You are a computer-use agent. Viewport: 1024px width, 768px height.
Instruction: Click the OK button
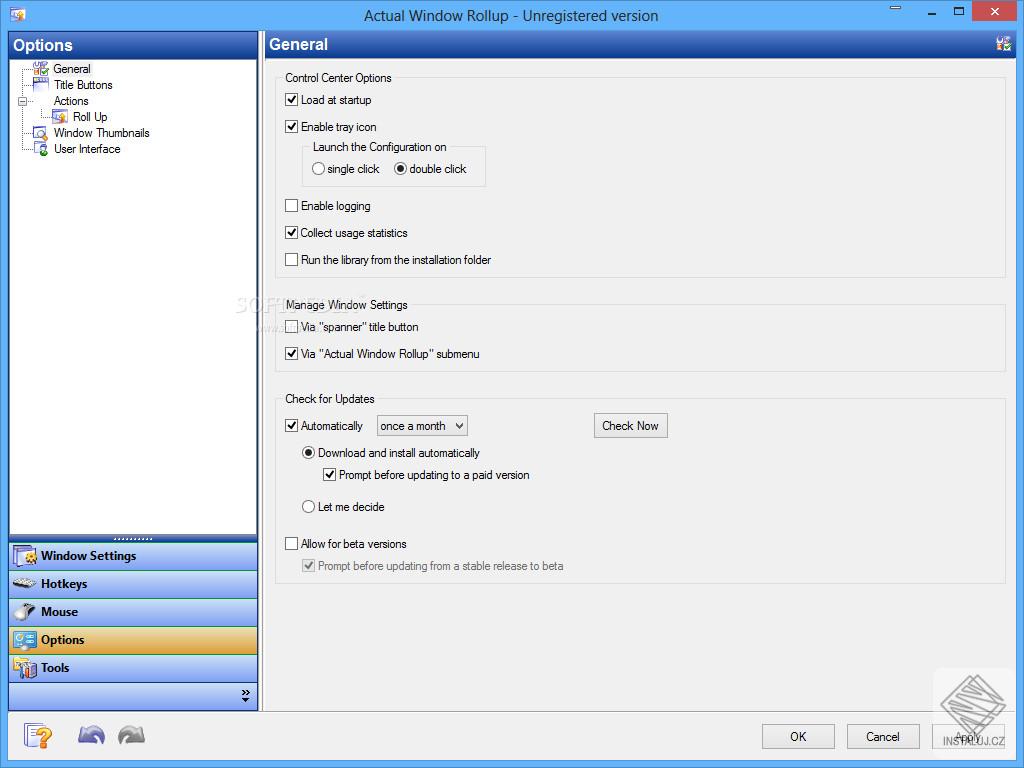(x=798, y=737)
